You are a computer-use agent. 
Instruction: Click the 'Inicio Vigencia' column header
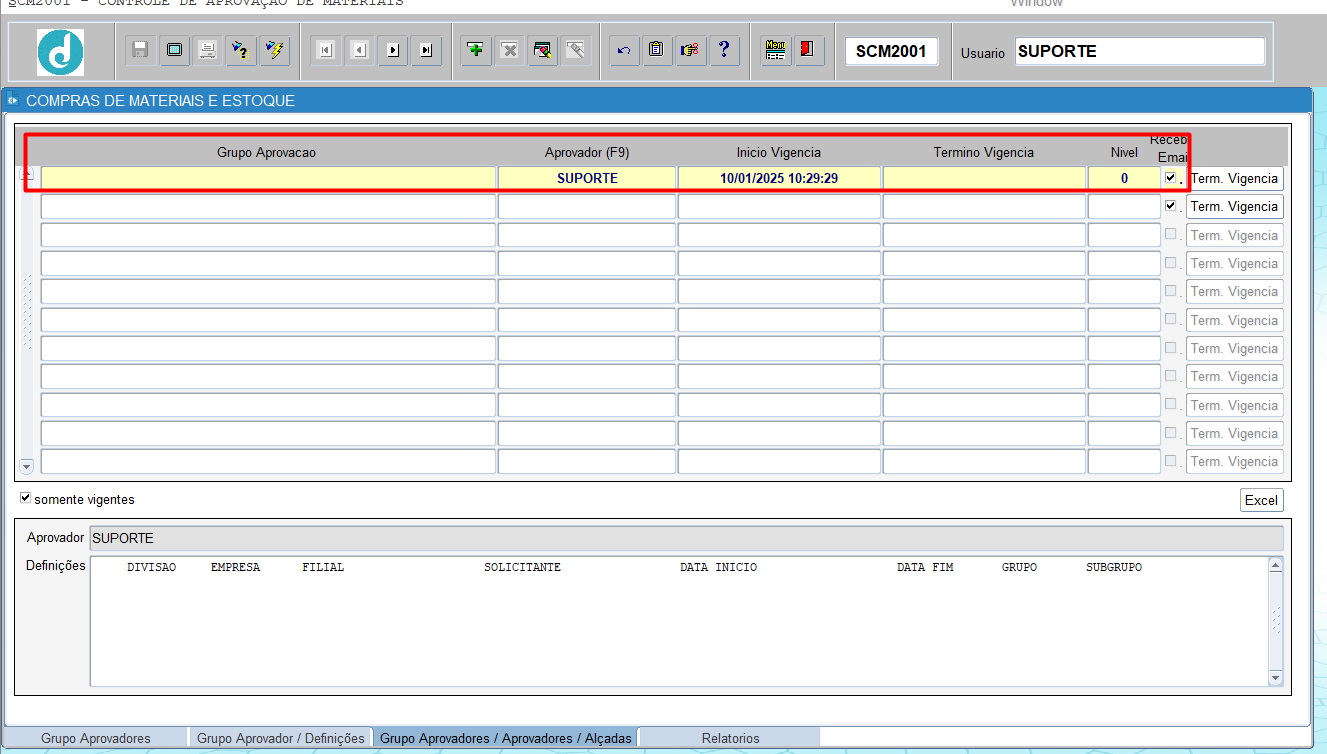pos(779,152)
